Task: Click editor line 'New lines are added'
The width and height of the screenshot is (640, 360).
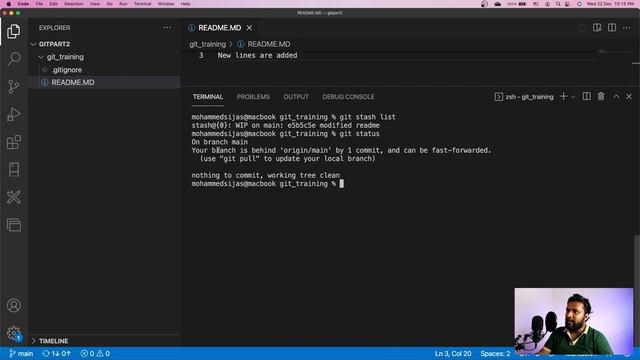Action: (x=257, y=56)
